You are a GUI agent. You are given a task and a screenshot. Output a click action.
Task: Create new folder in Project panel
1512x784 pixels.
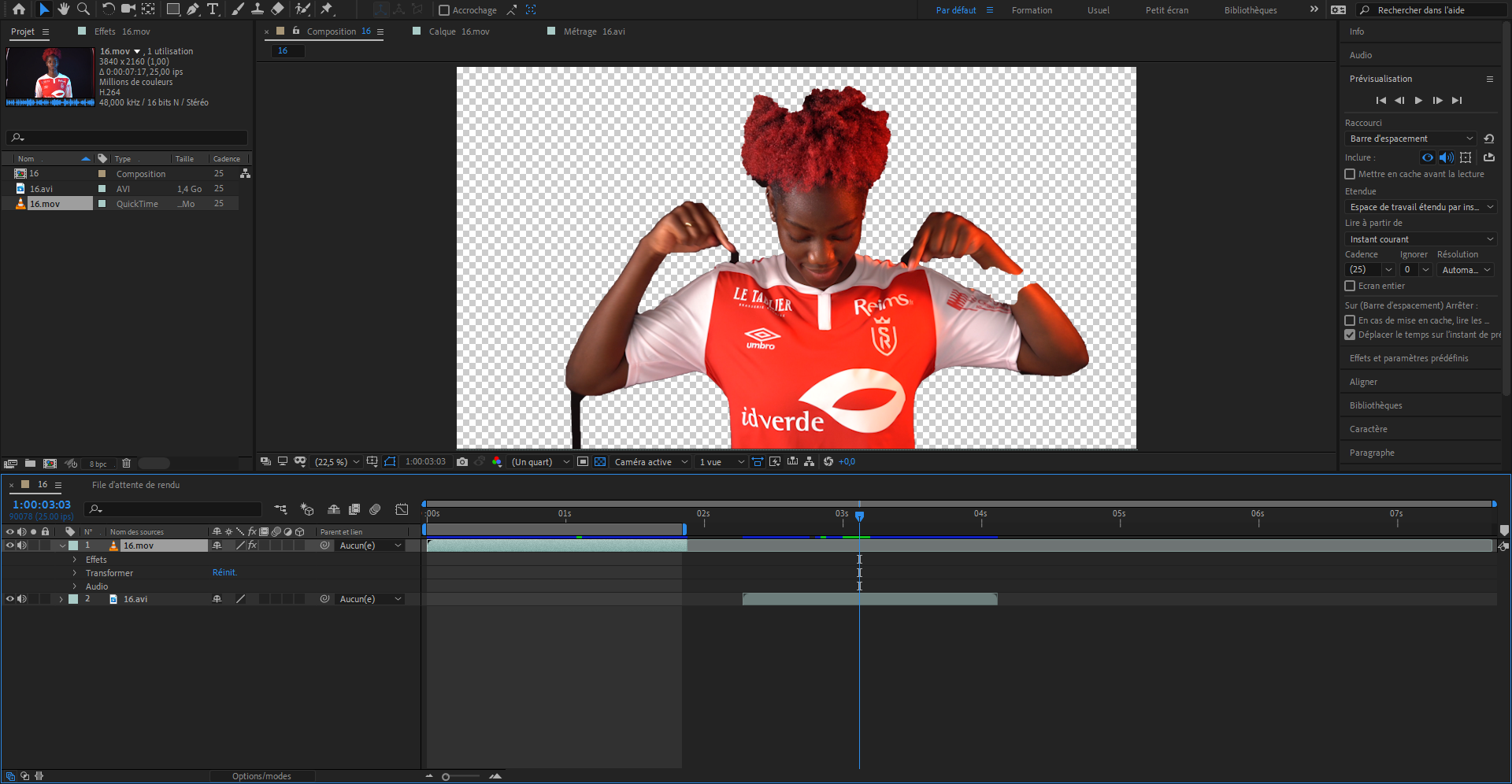pos(30,464)
